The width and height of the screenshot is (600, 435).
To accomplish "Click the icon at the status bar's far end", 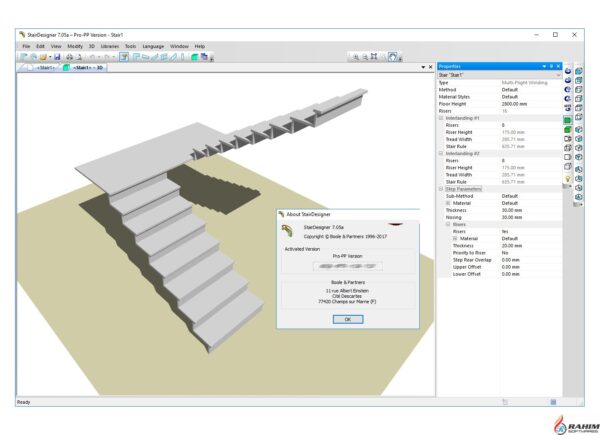I will (553, 402).
